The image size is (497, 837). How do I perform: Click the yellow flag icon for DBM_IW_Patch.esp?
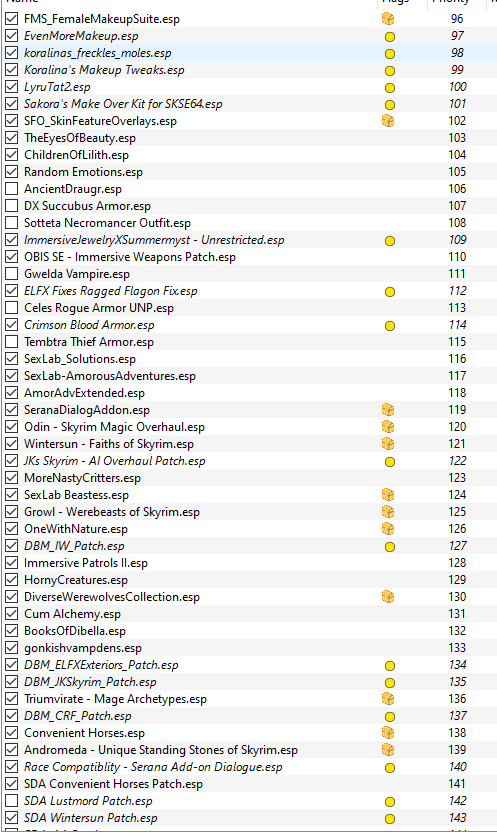pos(390,547)
